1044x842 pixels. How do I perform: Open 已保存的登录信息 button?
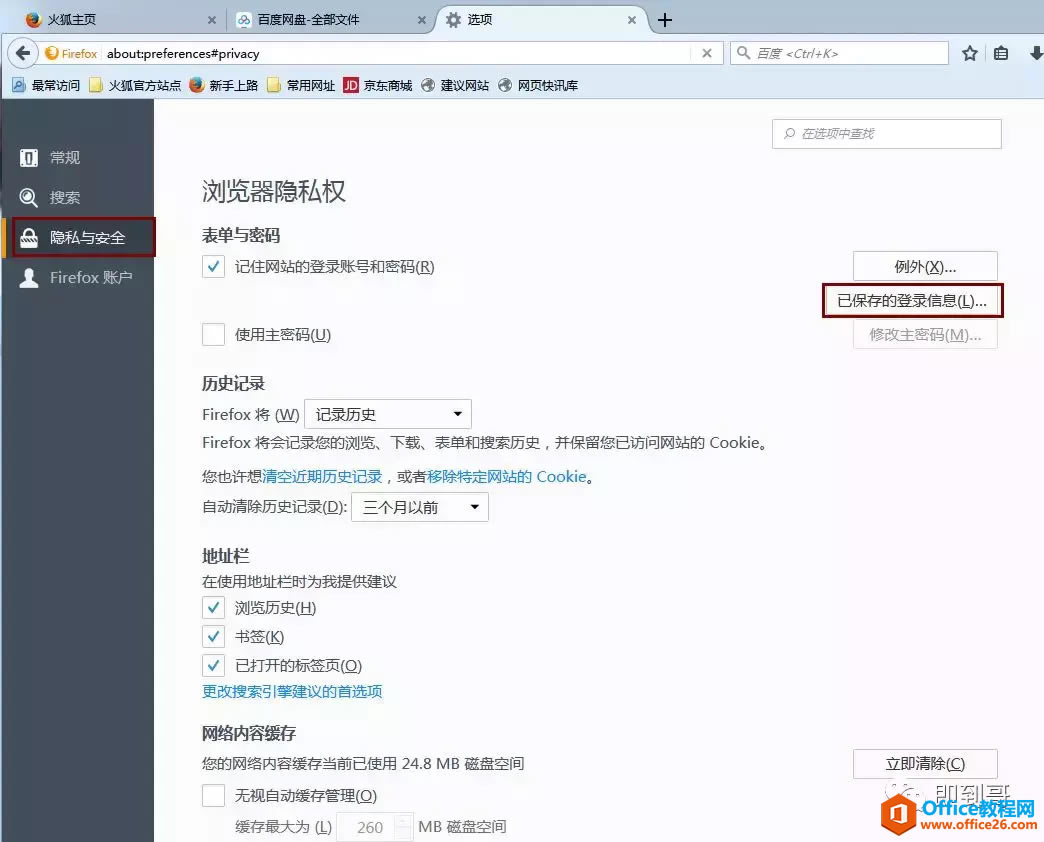click(912, 301)
